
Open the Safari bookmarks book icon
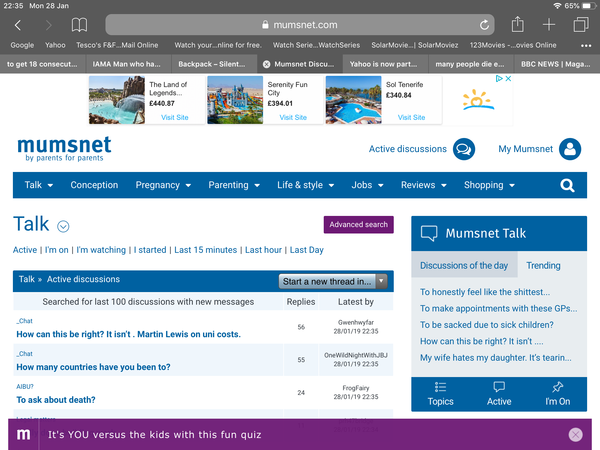[79, 25]
